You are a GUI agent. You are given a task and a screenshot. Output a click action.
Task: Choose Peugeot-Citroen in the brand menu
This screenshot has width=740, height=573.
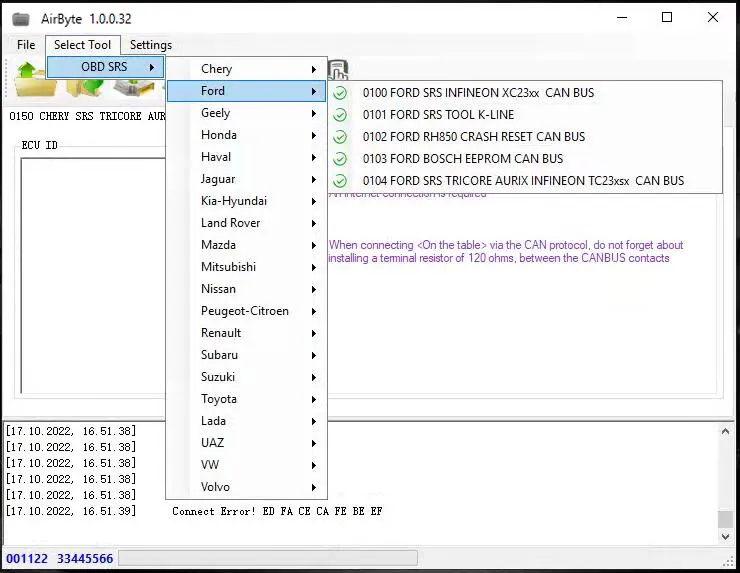(245, 311)
